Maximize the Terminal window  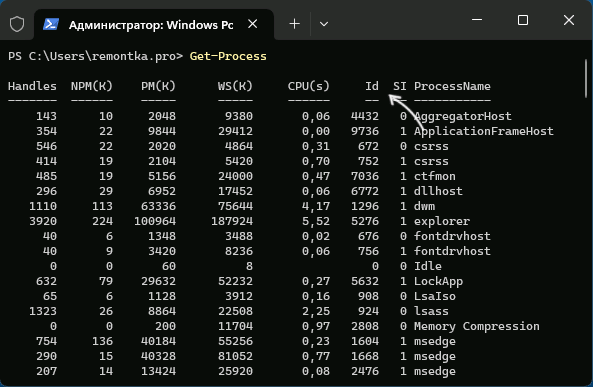click(523, 20)
